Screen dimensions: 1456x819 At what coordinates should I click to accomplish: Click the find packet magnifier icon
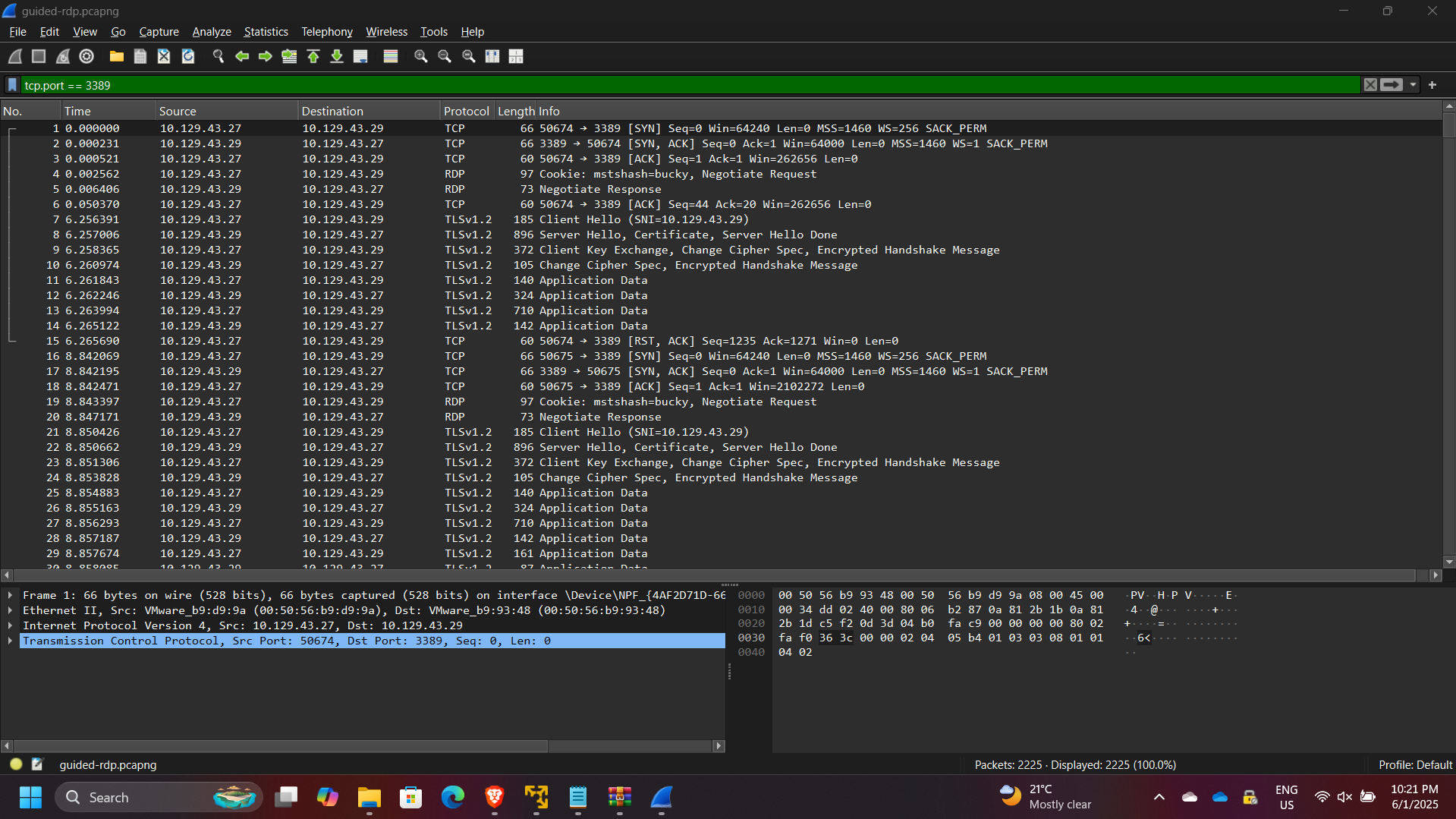219,56
